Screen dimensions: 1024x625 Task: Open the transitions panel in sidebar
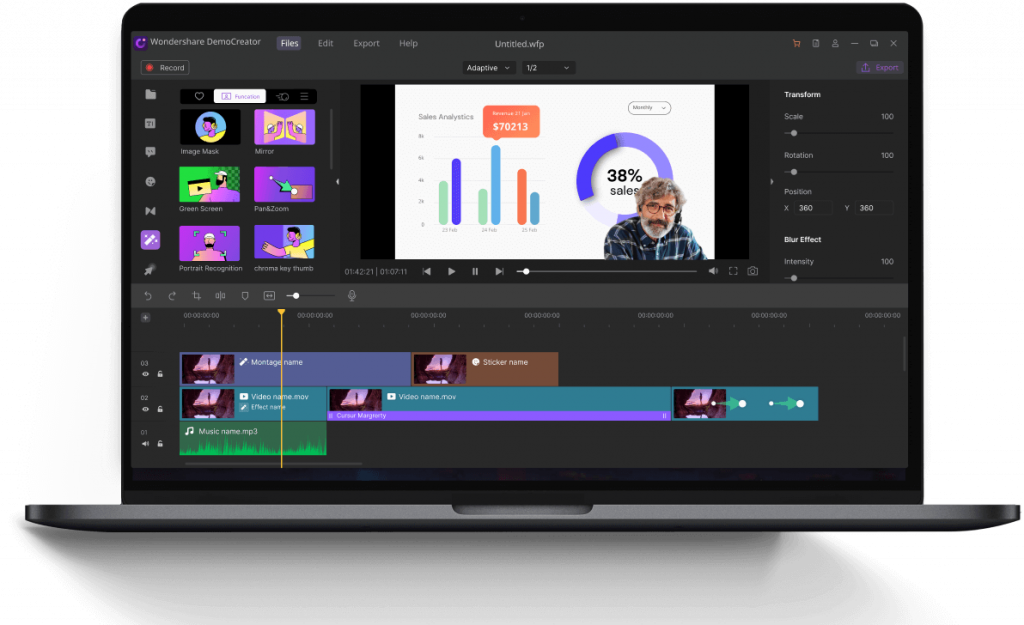click(150, 211)
